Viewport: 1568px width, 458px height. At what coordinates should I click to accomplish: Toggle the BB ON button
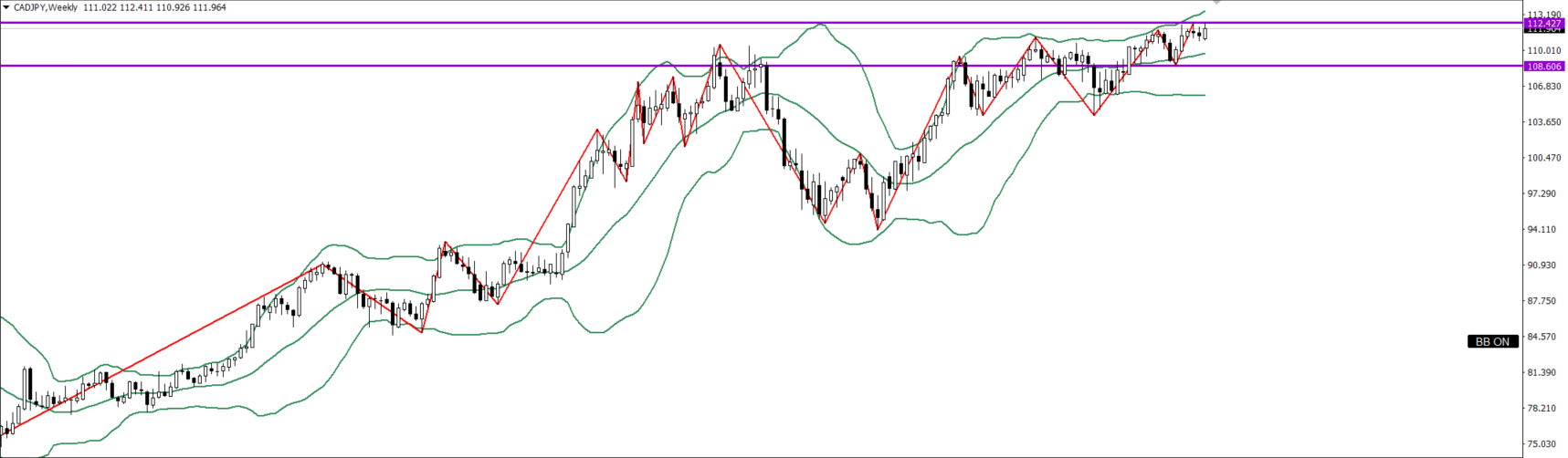click(x=1492, y=341)
